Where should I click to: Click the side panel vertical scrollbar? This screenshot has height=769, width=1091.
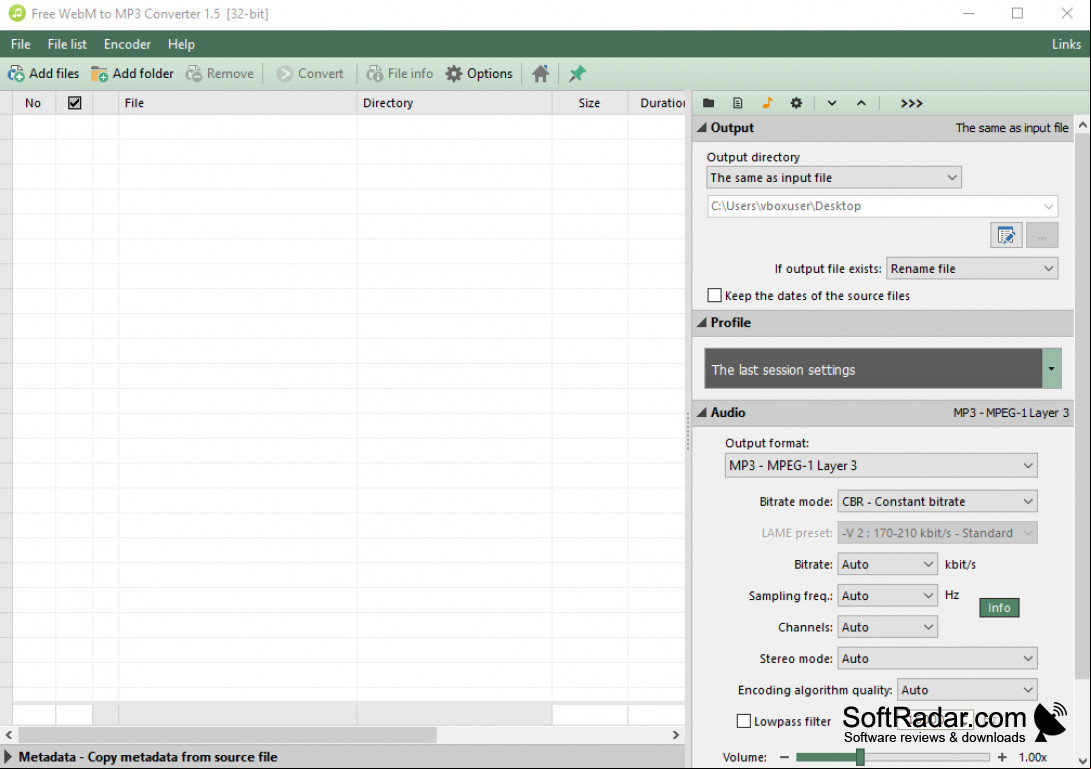1082,406
